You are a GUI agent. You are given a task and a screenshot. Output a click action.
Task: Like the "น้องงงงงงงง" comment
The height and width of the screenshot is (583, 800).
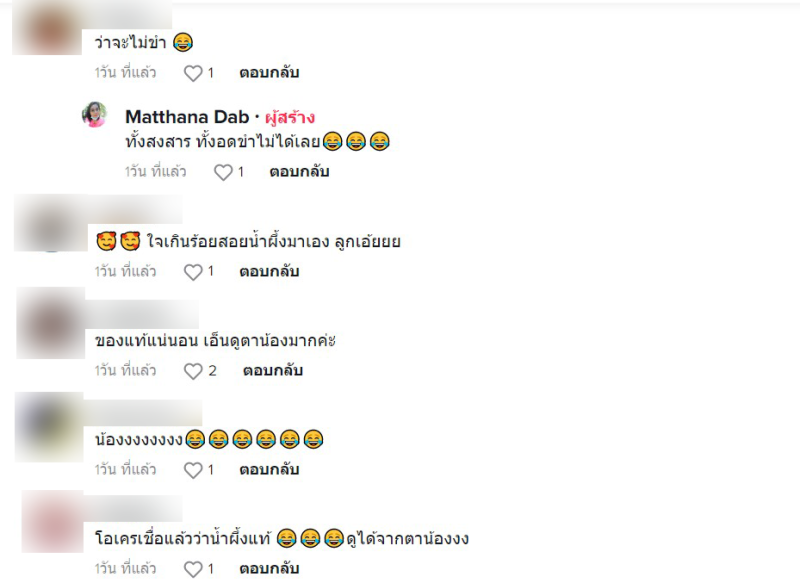click(193, 470)
